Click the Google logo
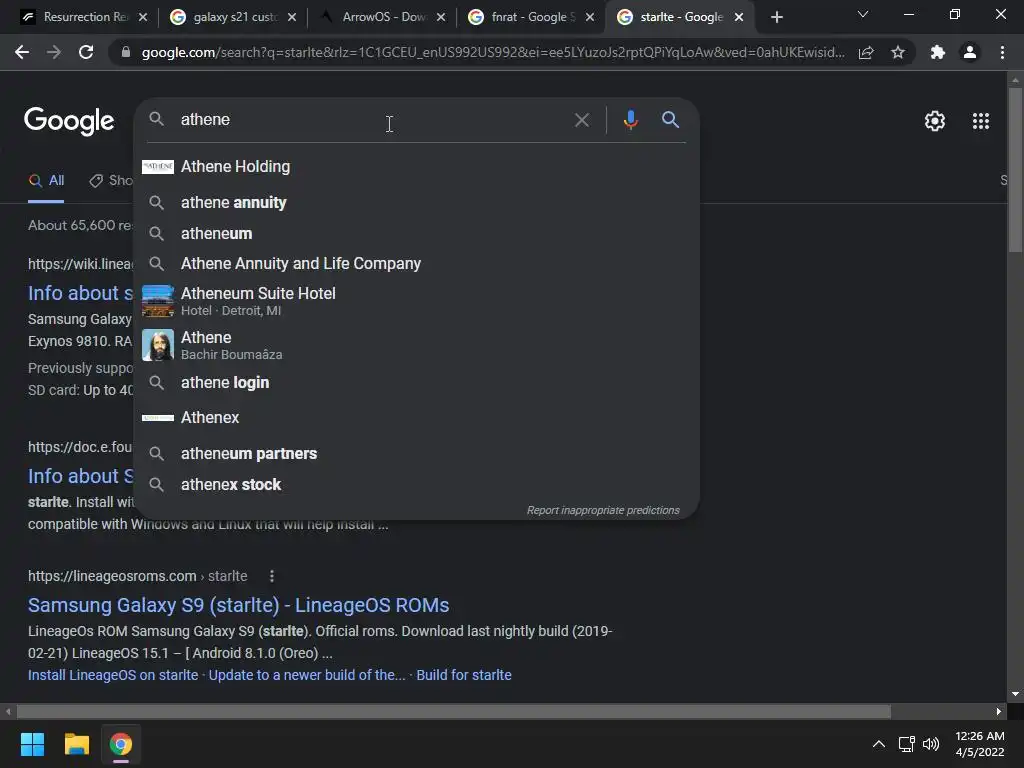1024x768 pixels. [69, 121]
